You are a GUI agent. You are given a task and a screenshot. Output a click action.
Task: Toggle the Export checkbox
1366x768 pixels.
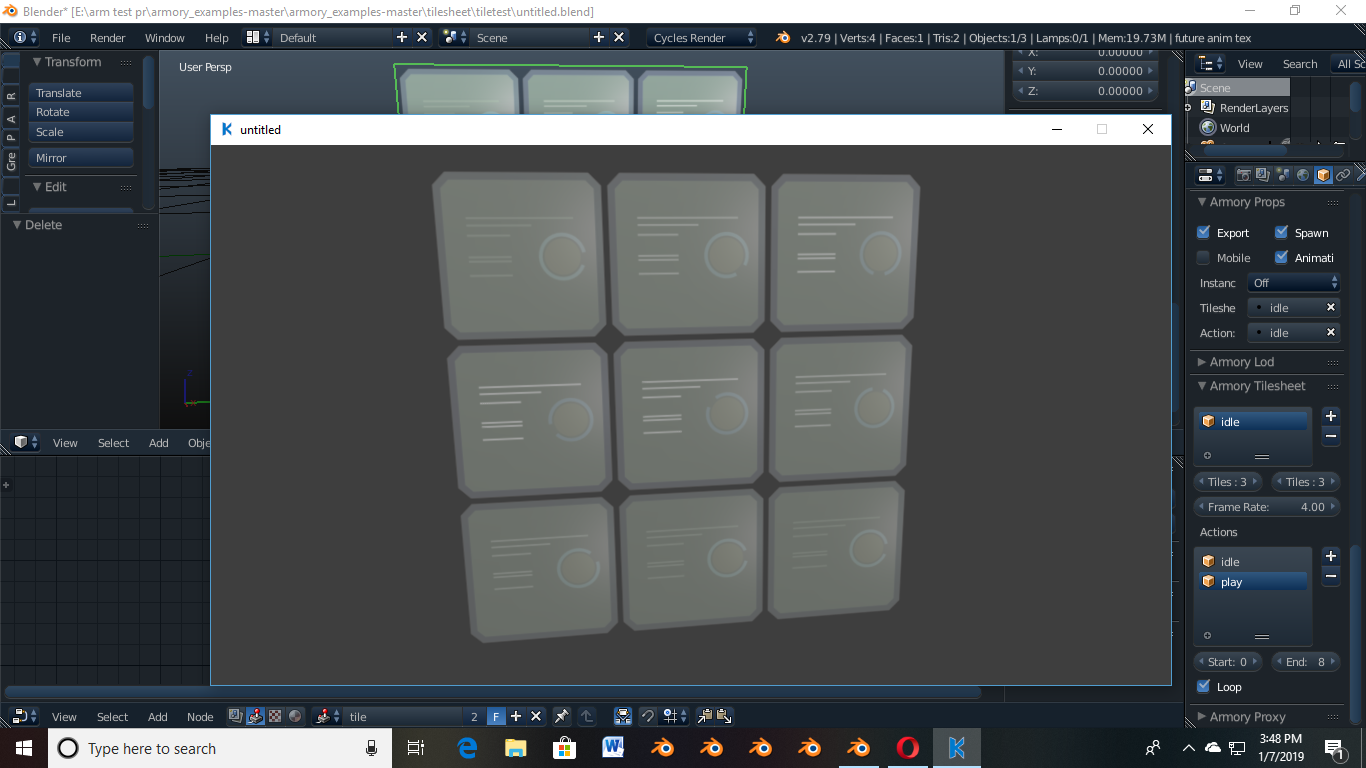pos(1204,232)
